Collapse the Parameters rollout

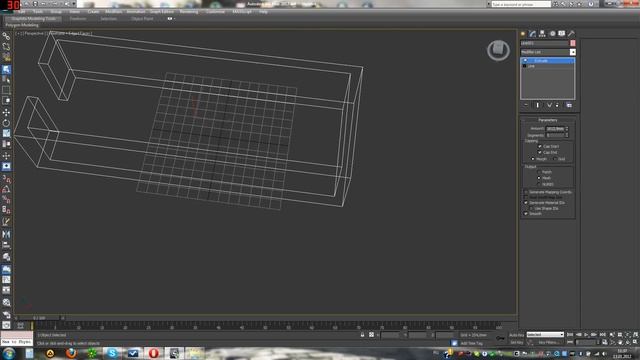pos(547,120)
